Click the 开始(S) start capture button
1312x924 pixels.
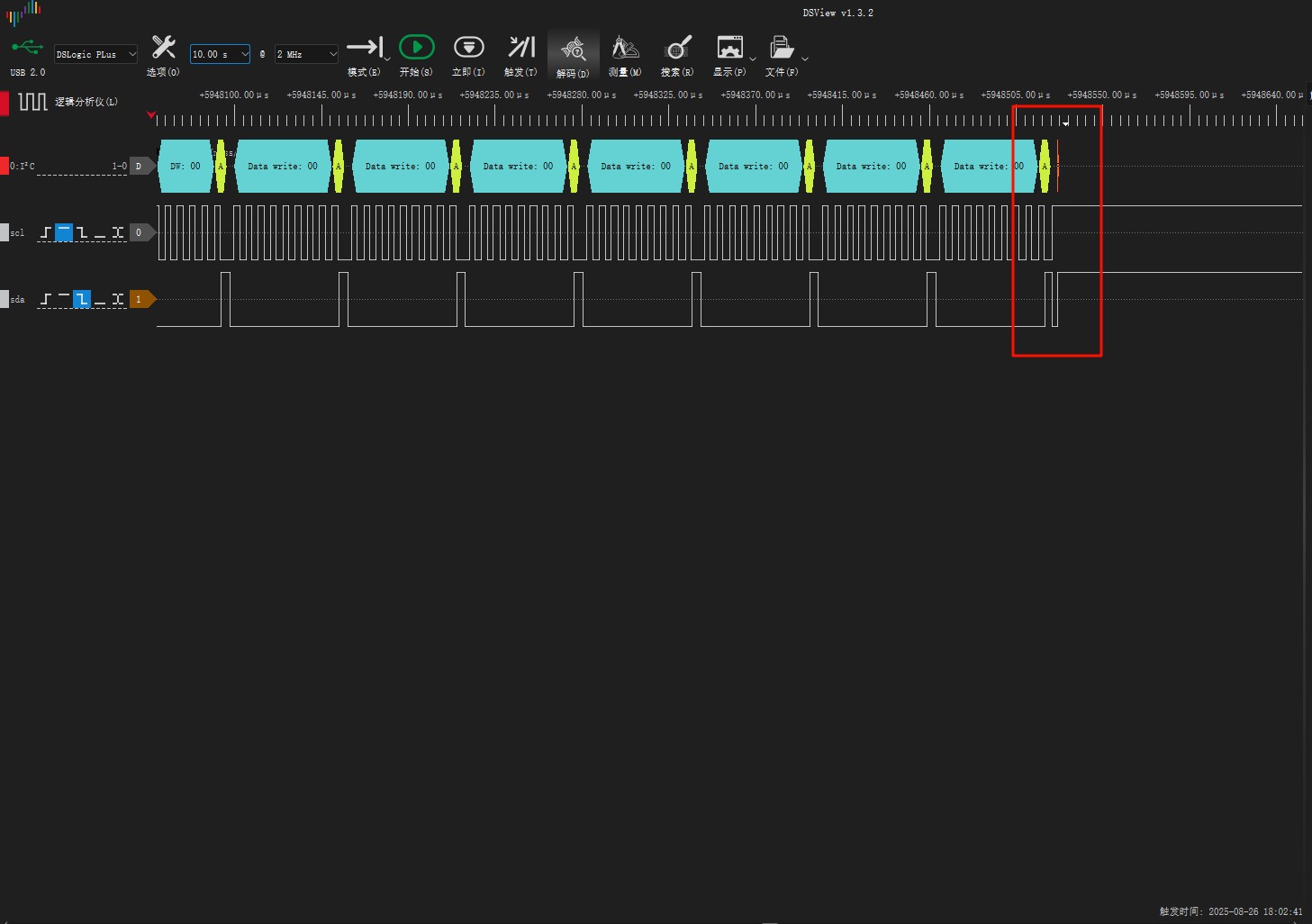pos(416,48)
